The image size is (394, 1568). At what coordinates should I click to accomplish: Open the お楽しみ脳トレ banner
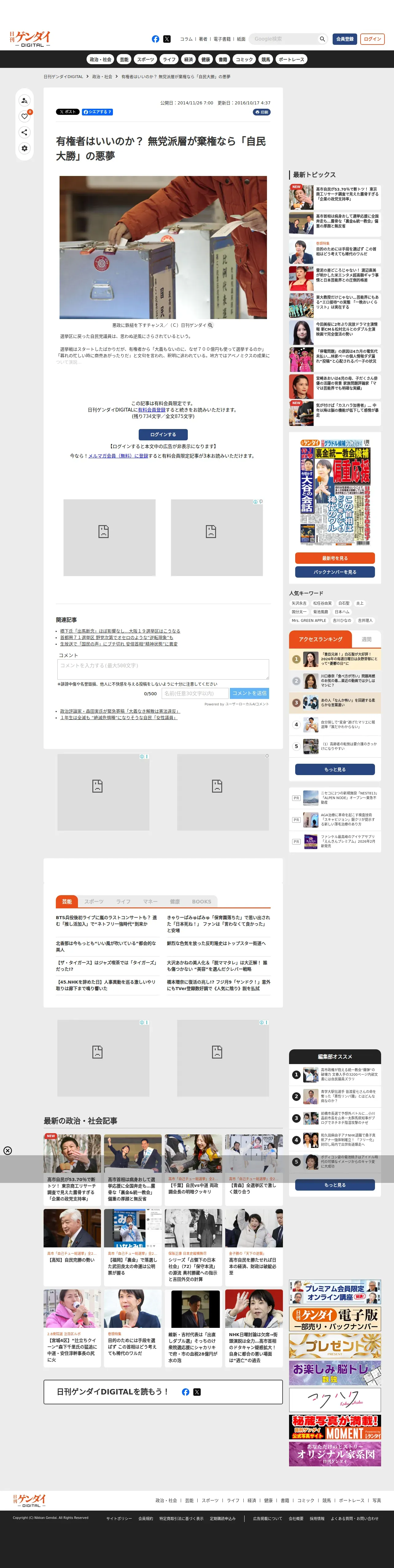[335, 1373]
